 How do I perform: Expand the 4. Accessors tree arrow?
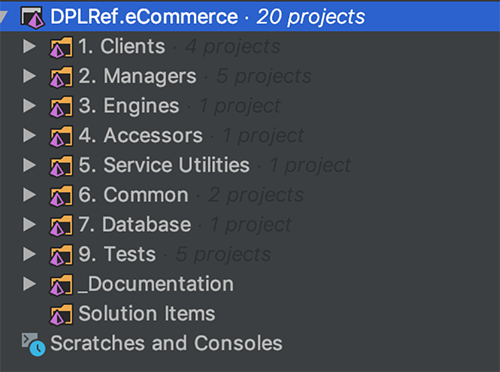pos(29,135)
